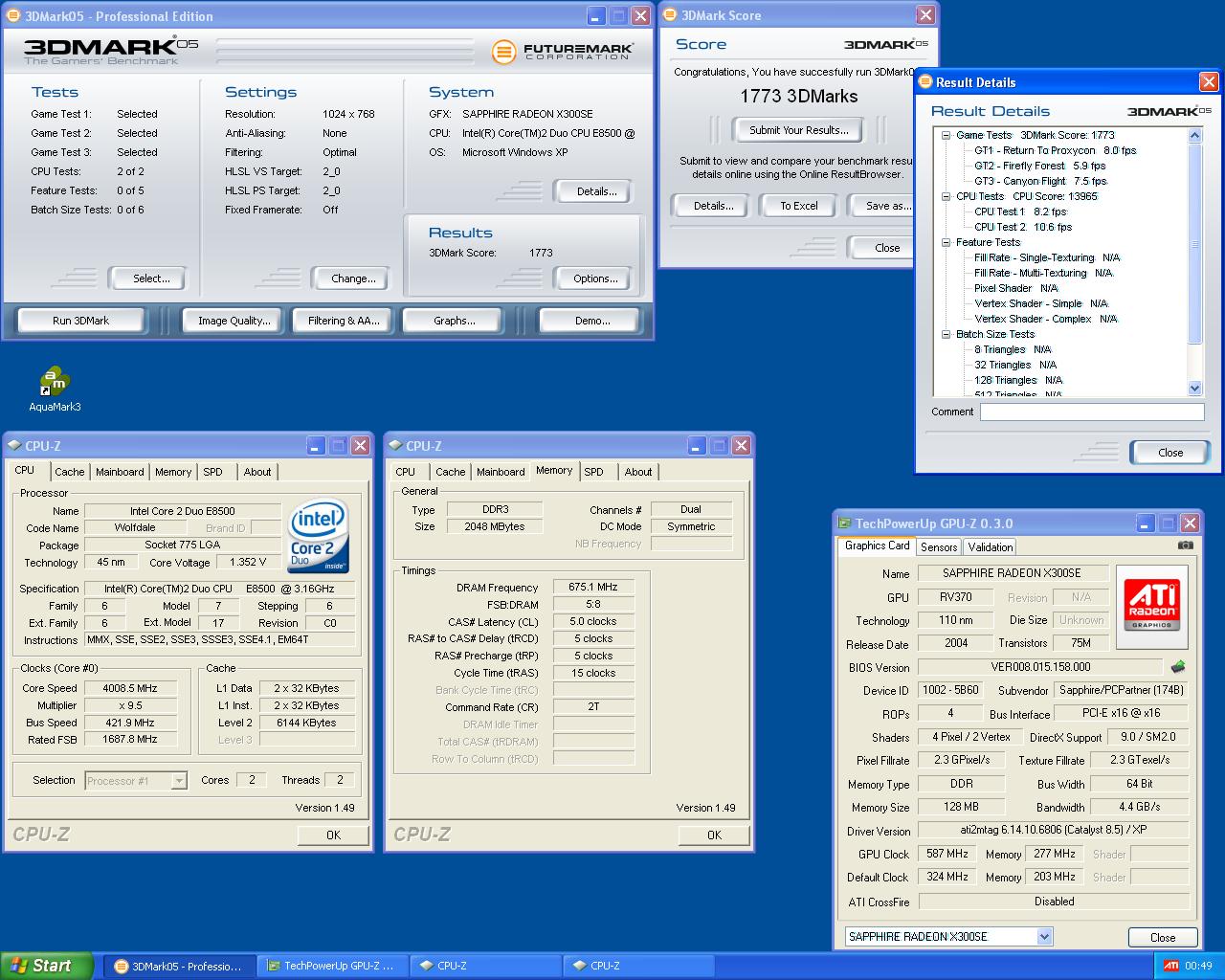This screenshot has width=1225, height=980.
Task: Collapse the CPU Tests tree node
Action: tap(946, 196)
